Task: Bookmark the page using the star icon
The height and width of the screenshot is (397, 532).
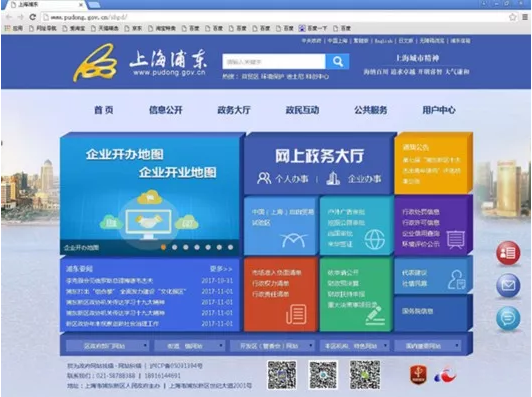Action: coord(513,17)
